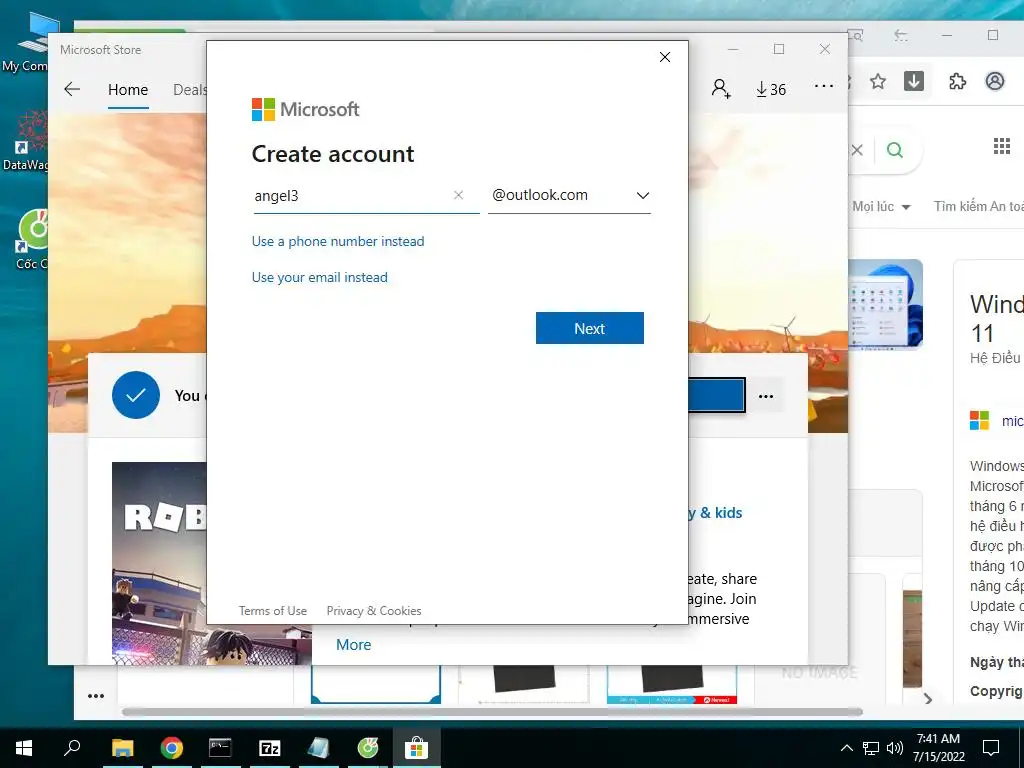Close the Create account dialog
Image resolution: width=1024 pixels, height=768 pixels.
[x=665, y=57]
